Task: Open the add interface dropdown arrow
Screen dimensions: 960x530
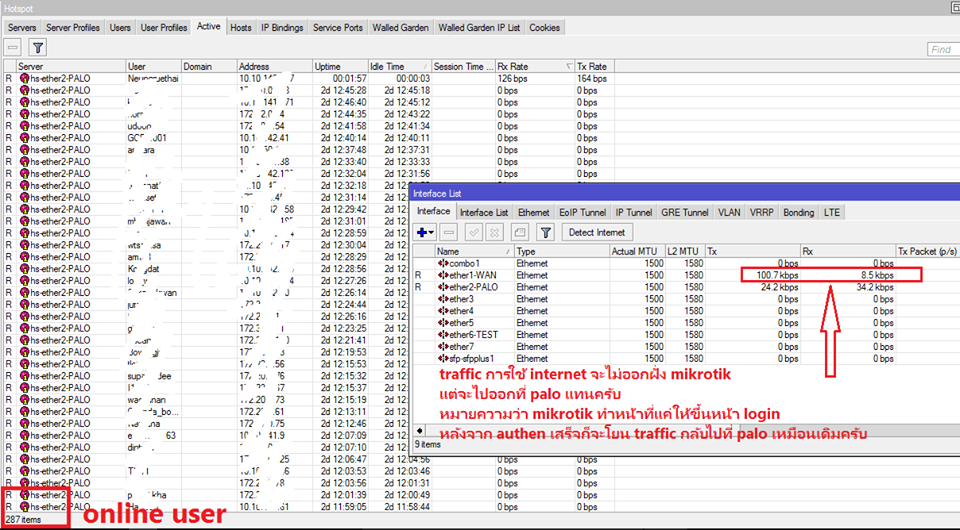Action: pyautogui.click(x=433, y=232)
